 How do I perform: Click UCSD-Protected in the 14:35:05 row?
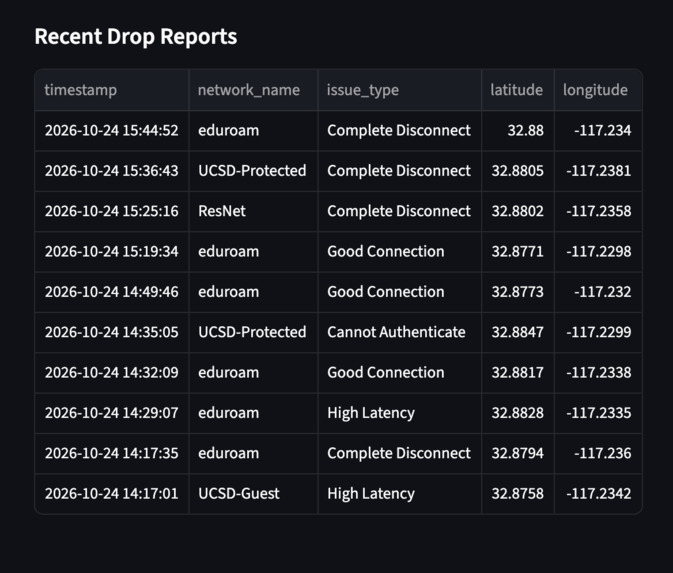click(x=253, y=332)
